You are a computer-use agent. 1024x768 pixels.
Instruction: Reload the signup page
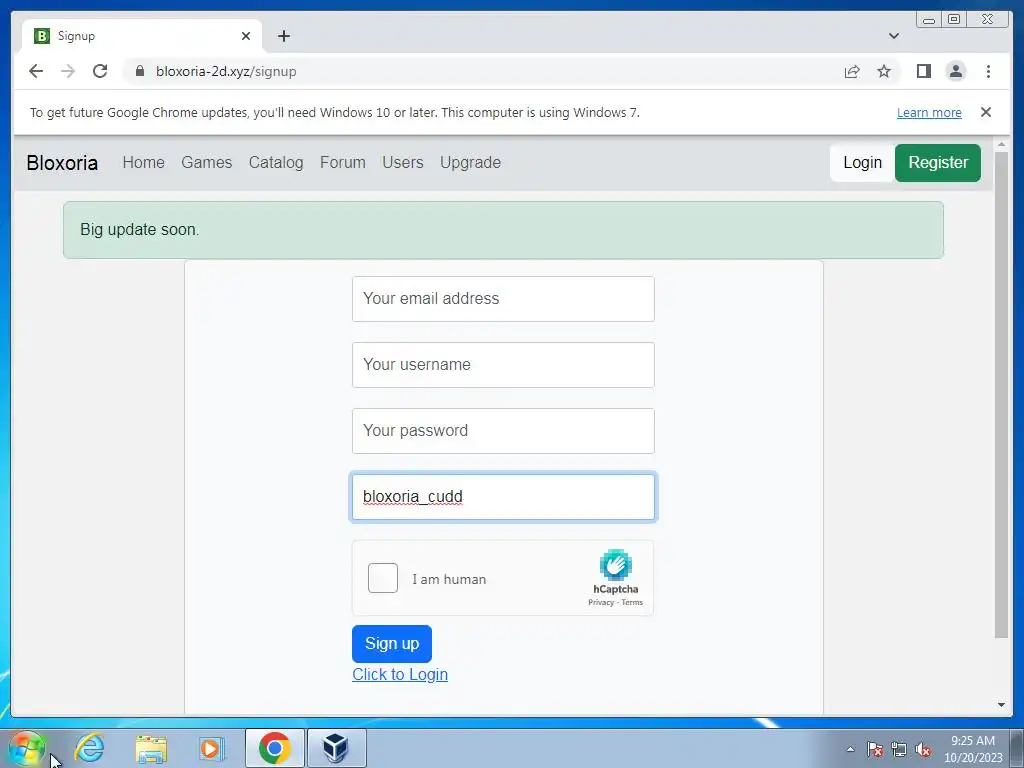pos(100,71)
